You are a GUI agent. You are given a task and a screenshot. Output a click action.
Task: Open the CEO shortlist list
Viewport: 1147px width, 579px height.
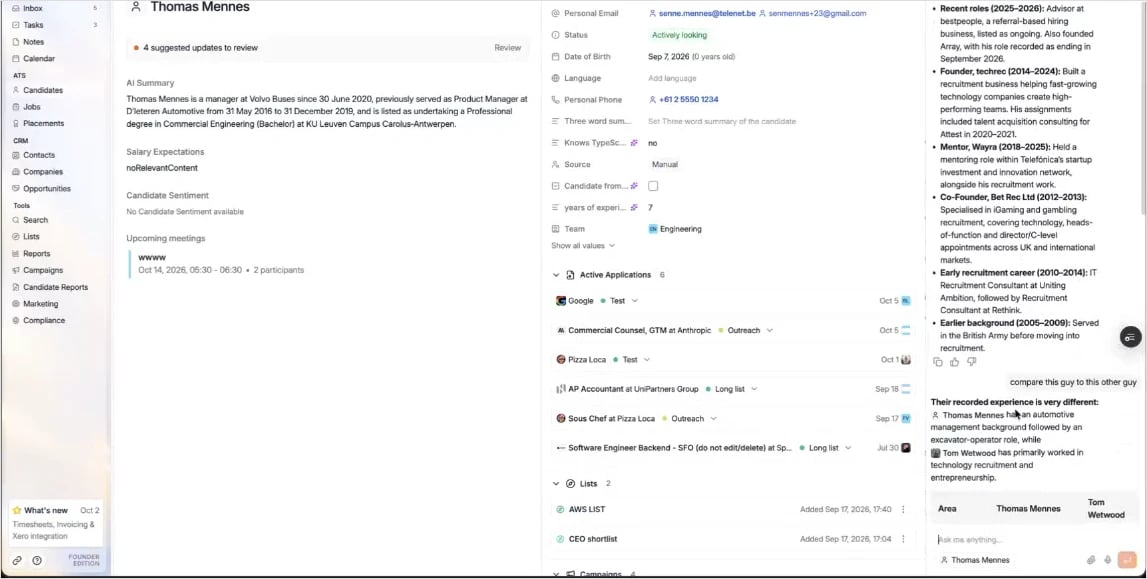pyautogui.click(x=593, y=540)
